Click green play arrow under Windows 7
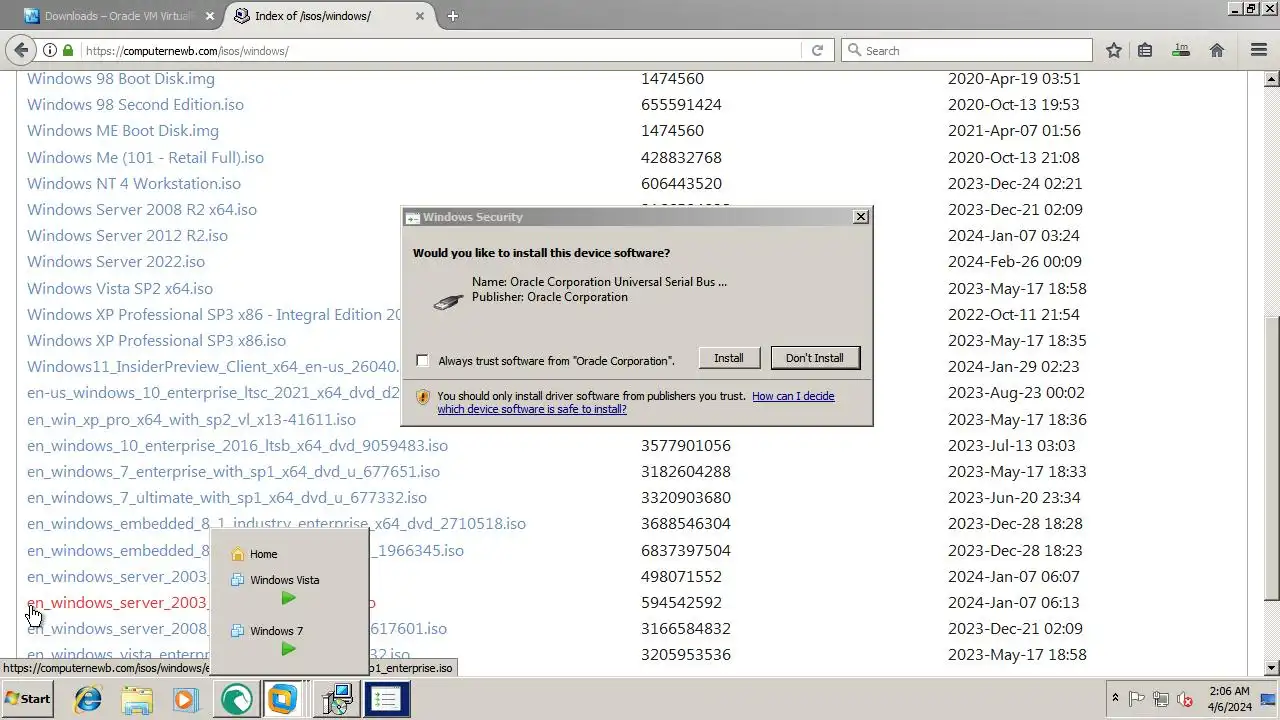This screenshot has width=1280, height=720. (x=288, y=649)
